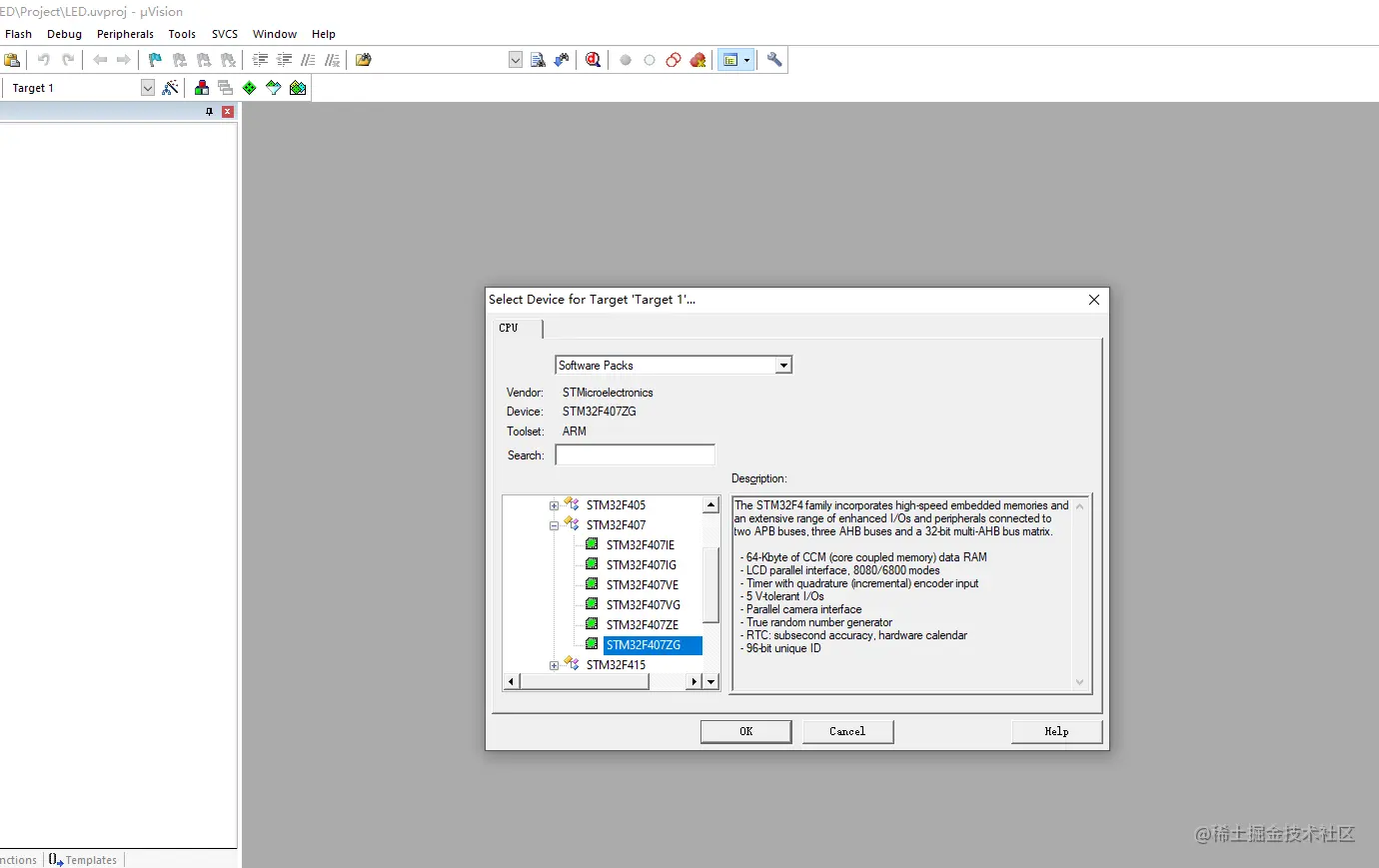Collapse the STM32F407 tree node
Screen dimensions: 1379x868
pos(554,525)
